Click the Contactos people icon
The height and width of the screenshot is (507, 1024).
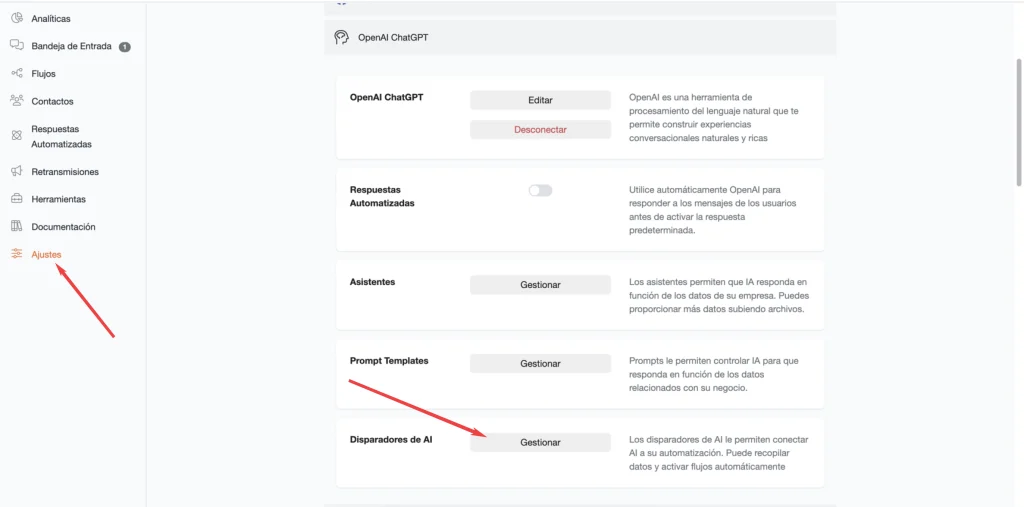tap(17, 101)
